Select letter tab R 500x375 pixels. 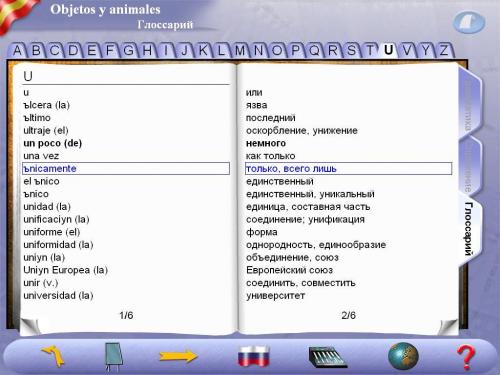(x=333, y=51)
